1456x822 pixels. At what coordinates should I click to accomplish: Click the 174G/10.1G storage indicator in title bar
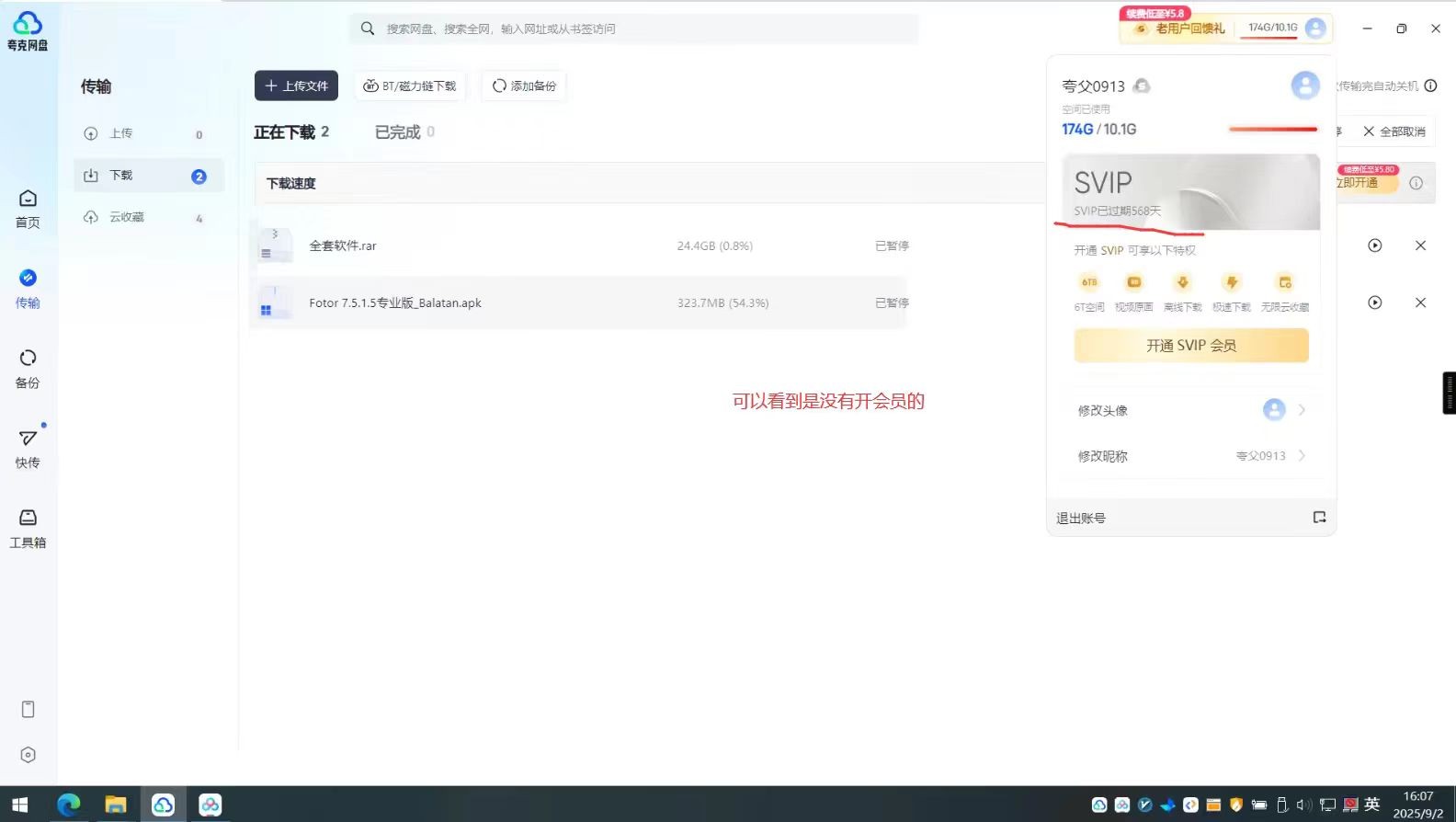(x=1272, y=28)
